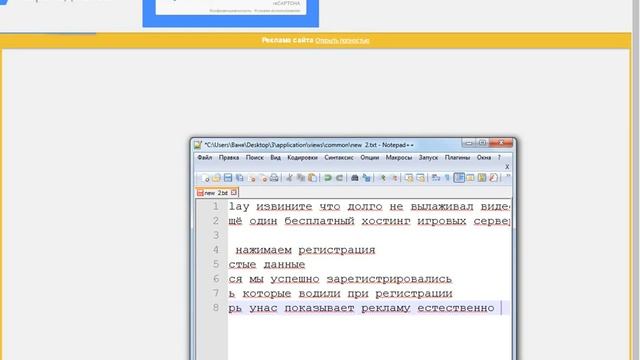
Task: Toggle synchronized horizontal scrolling icon
Action: pyautogui.click(x=420, y=178)
